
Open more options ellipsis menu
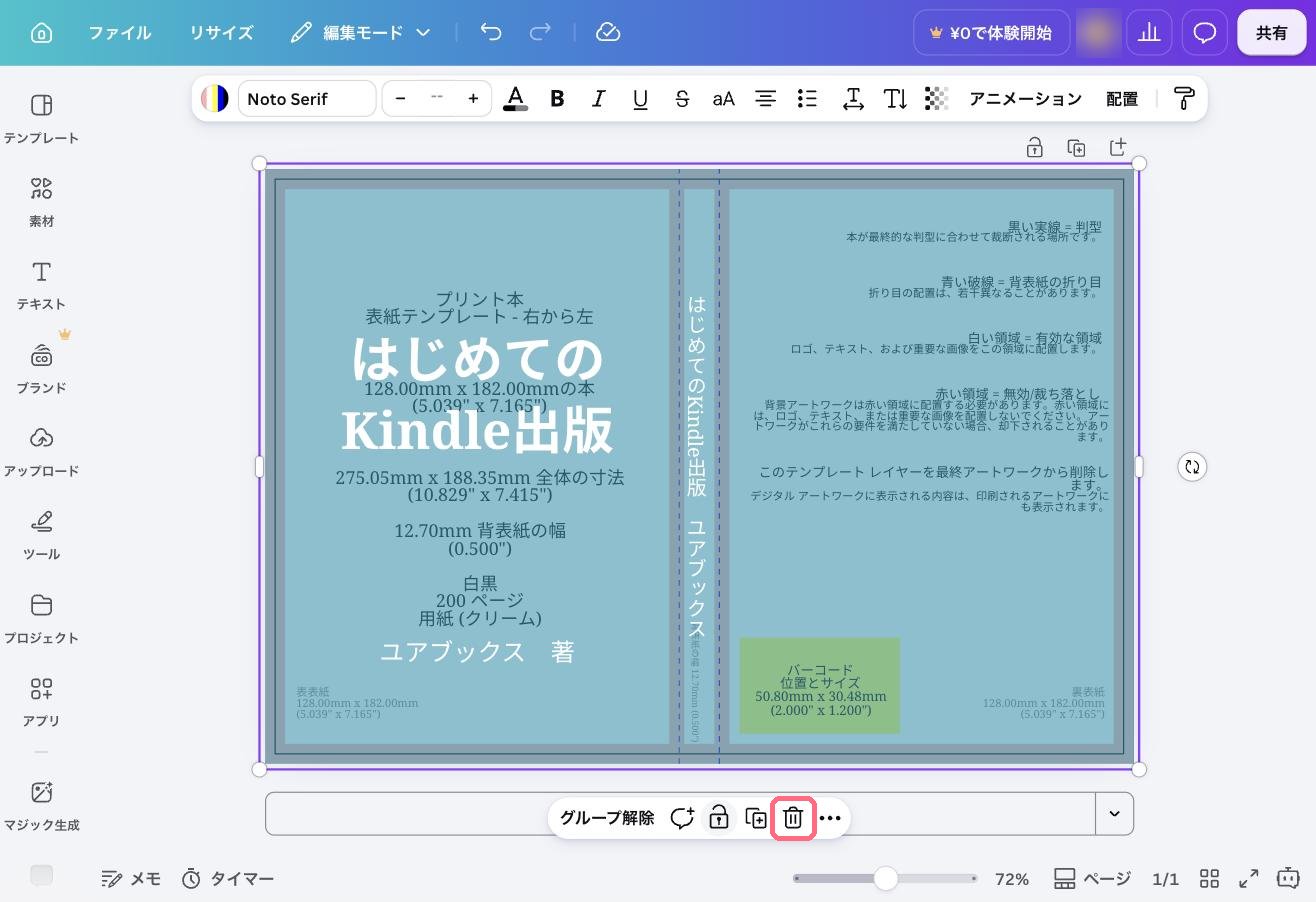830,818
